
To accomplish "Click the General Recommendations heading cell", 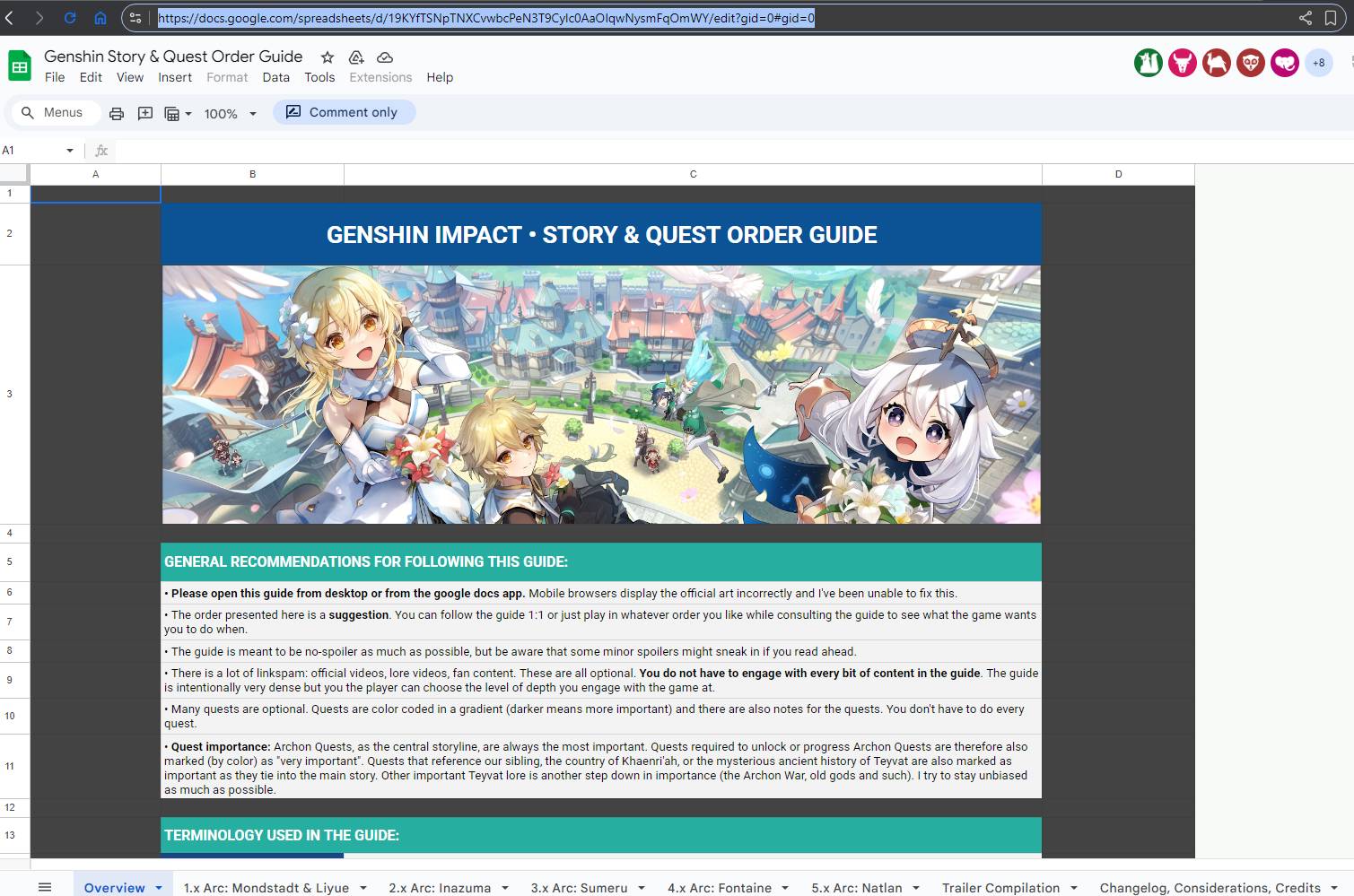I will click(x=601, y=561).
